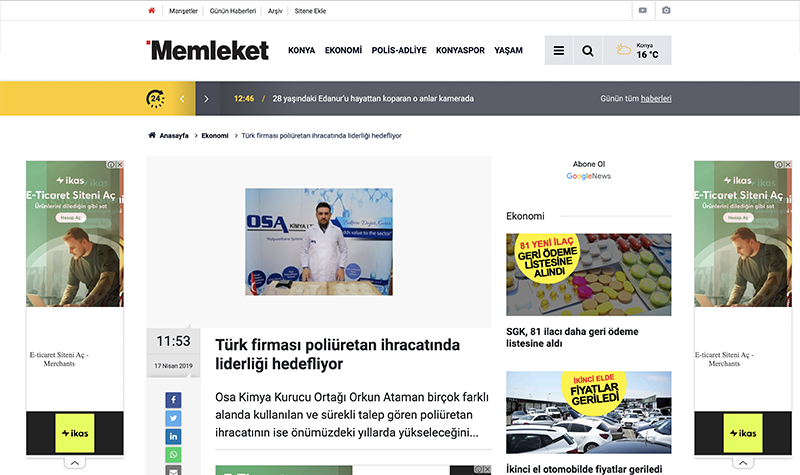Go to the red home icon in top bar

[152, 10]
